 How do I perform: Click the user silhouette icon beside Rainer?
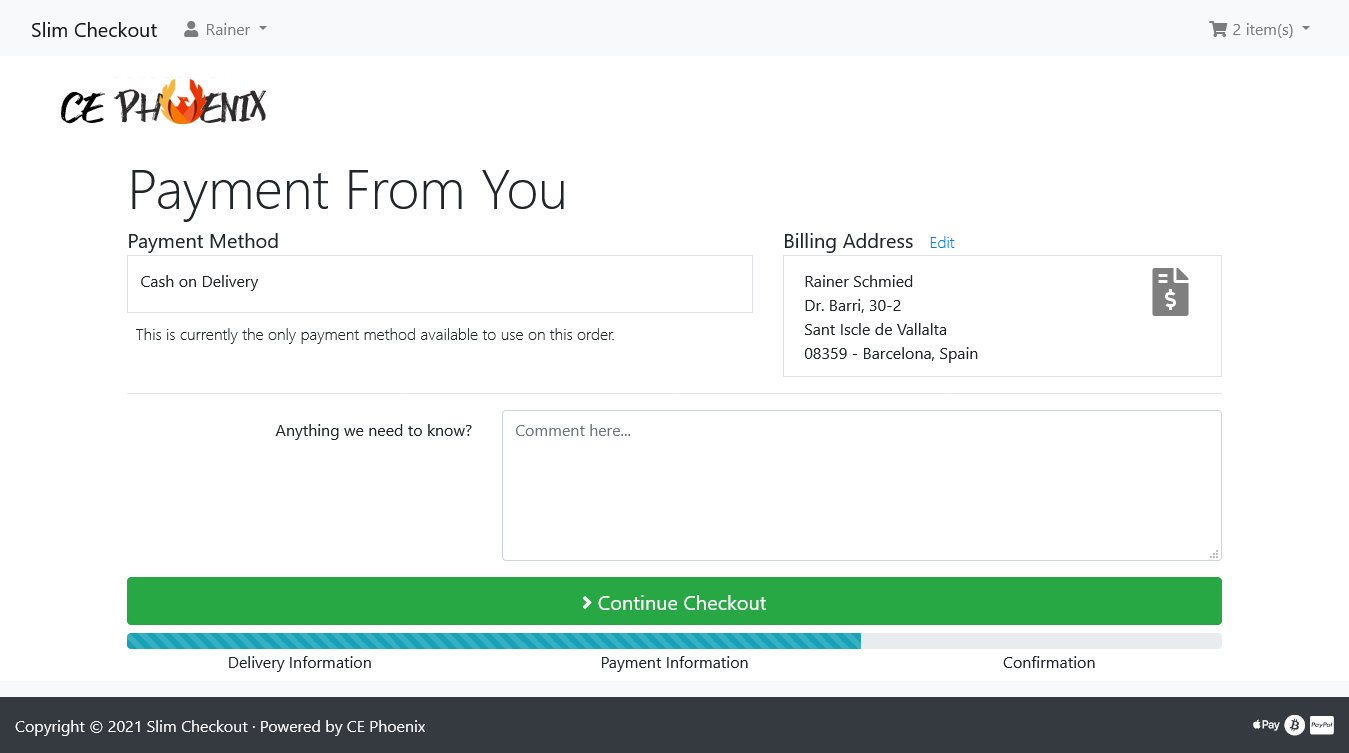point(191,29)
